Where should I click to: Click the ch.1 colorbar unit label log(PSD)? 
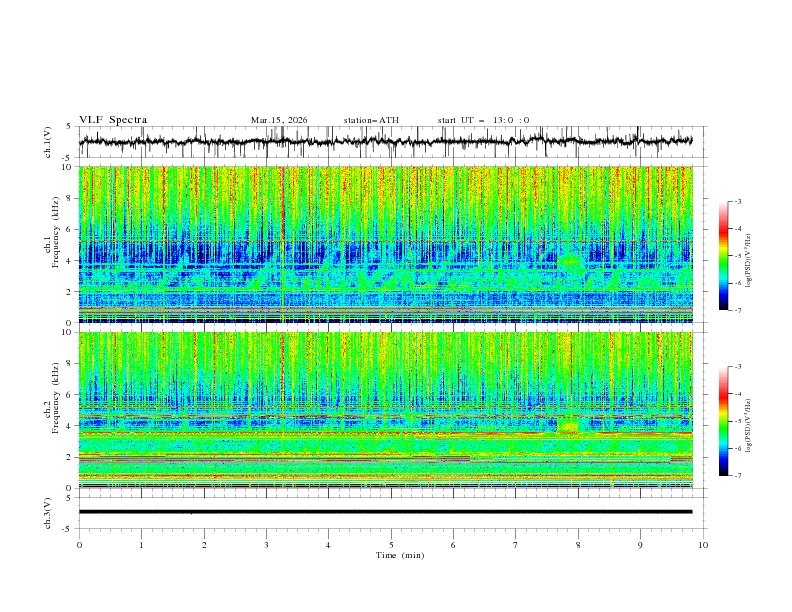coord(749,261)
